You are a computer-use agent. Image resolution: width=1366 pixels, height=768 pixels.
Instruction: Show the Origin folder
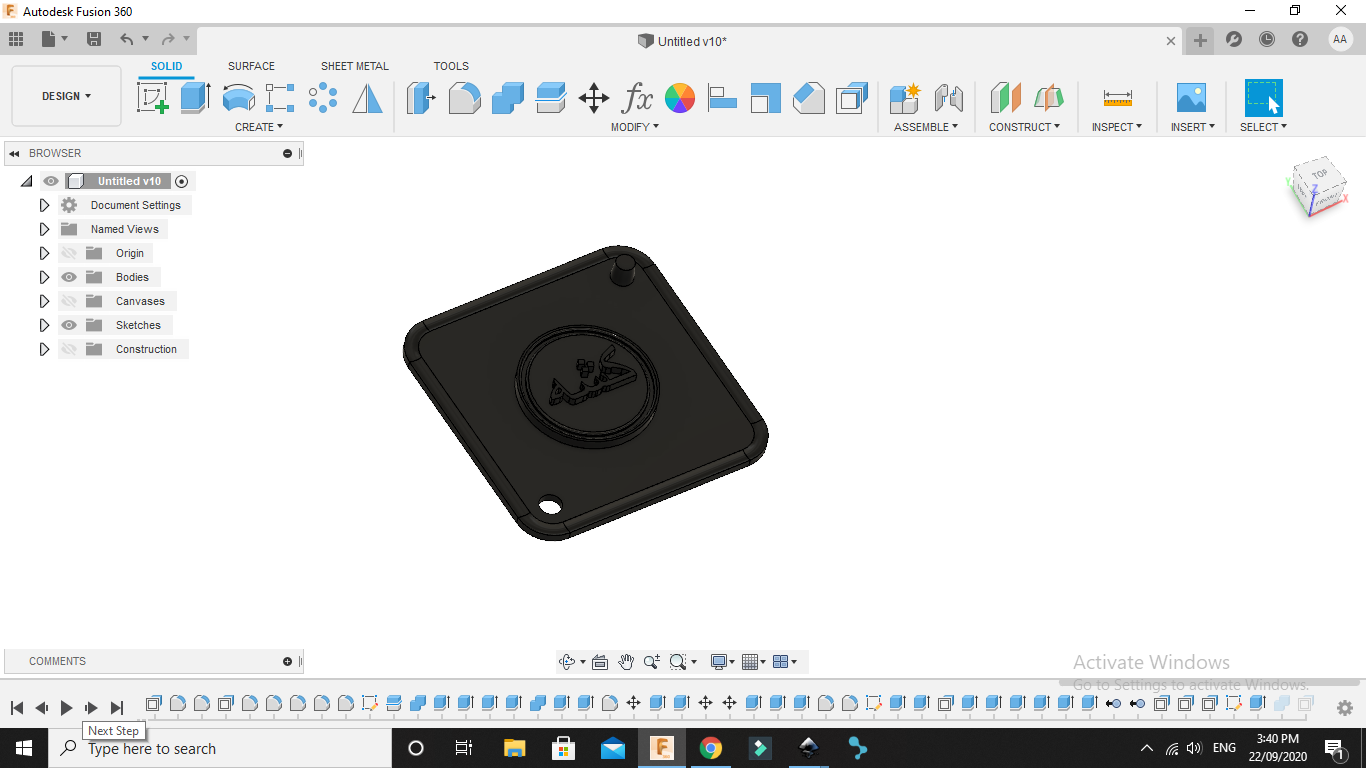(x=69, y=253)
